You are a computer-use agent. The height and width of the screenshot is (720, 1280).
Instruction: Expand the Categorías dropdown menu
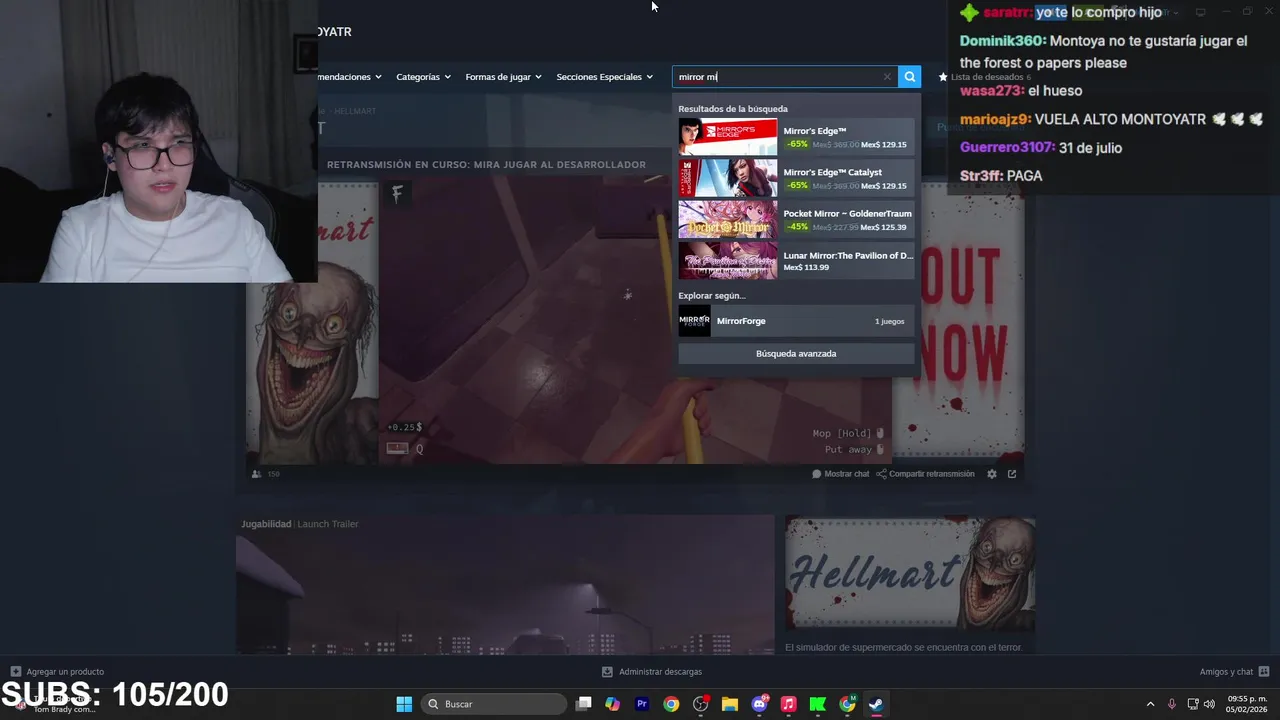click(423, 77)
